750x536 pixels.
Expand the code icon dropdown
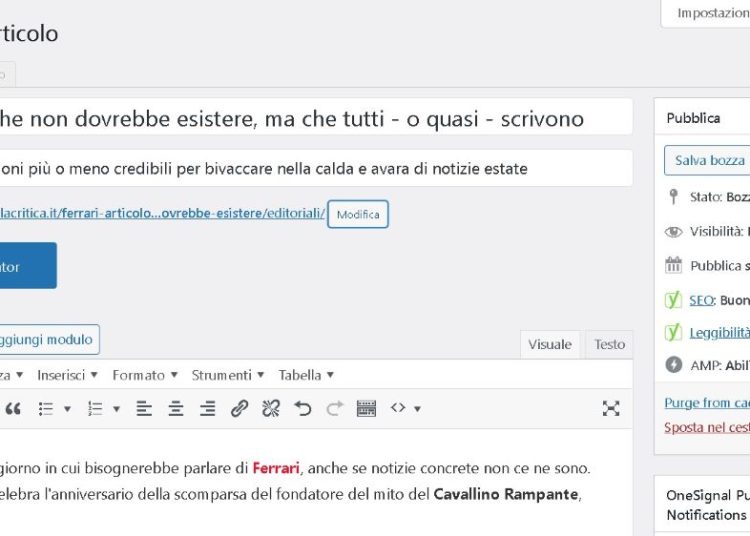(x=416, y=408)
